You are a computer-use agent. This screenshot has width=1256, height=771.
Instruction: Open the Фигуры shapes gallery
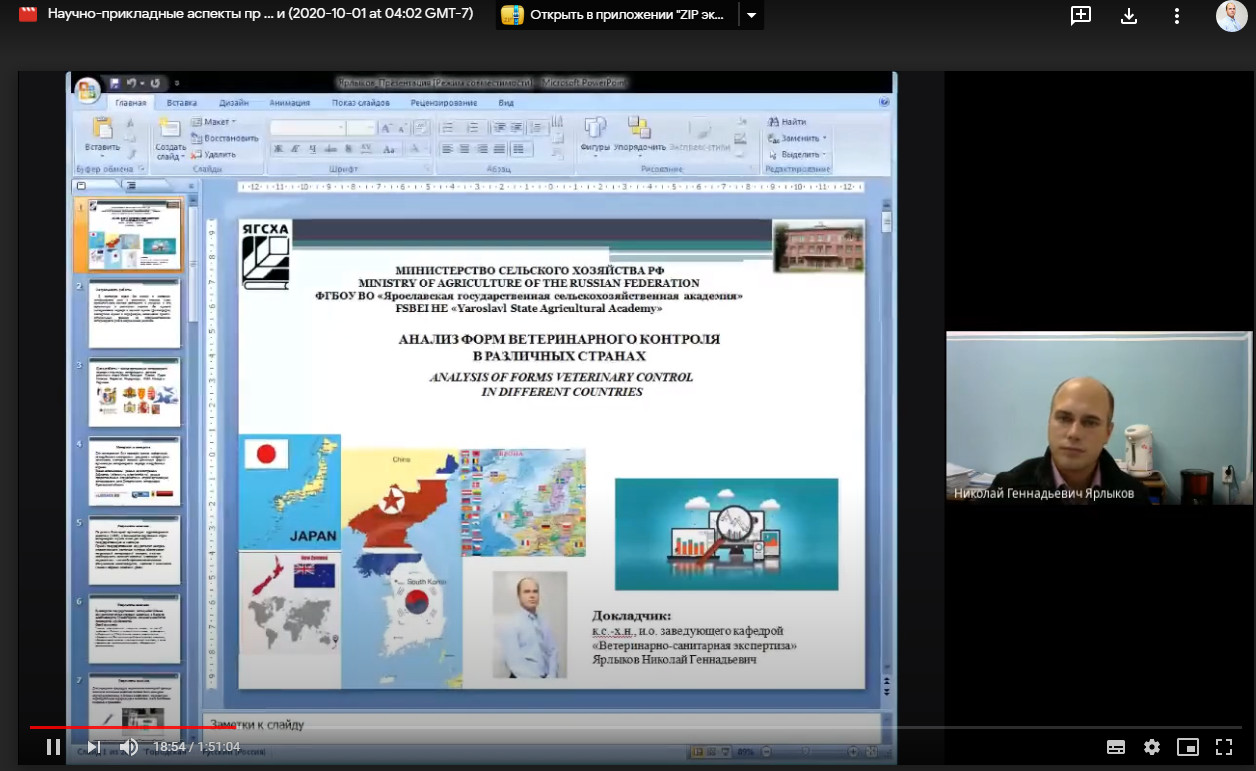[x=595, y=136]
